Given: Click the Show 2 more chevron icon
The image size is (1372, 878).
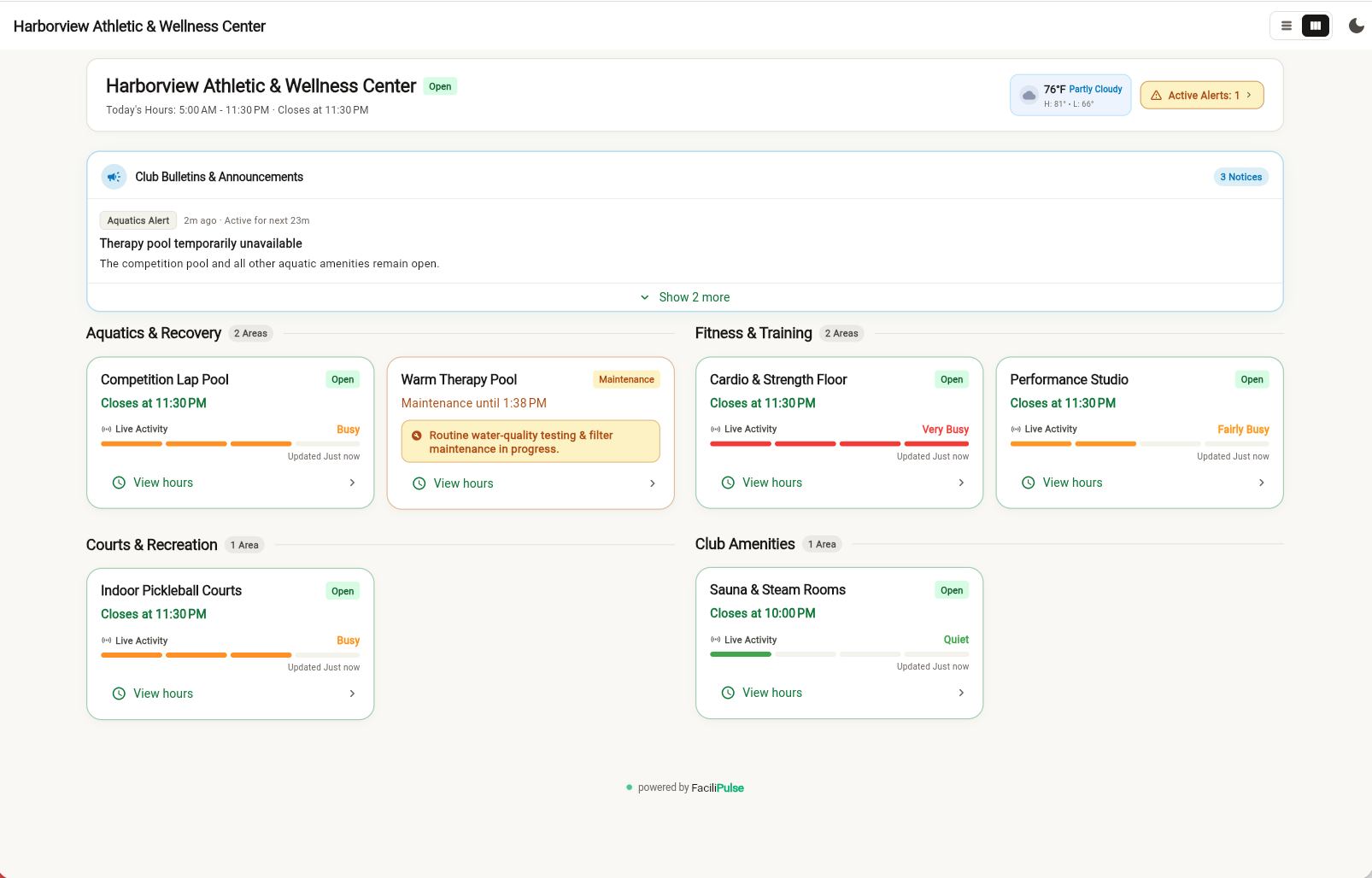Looking at the screenshot, I should tap(645, 297).
